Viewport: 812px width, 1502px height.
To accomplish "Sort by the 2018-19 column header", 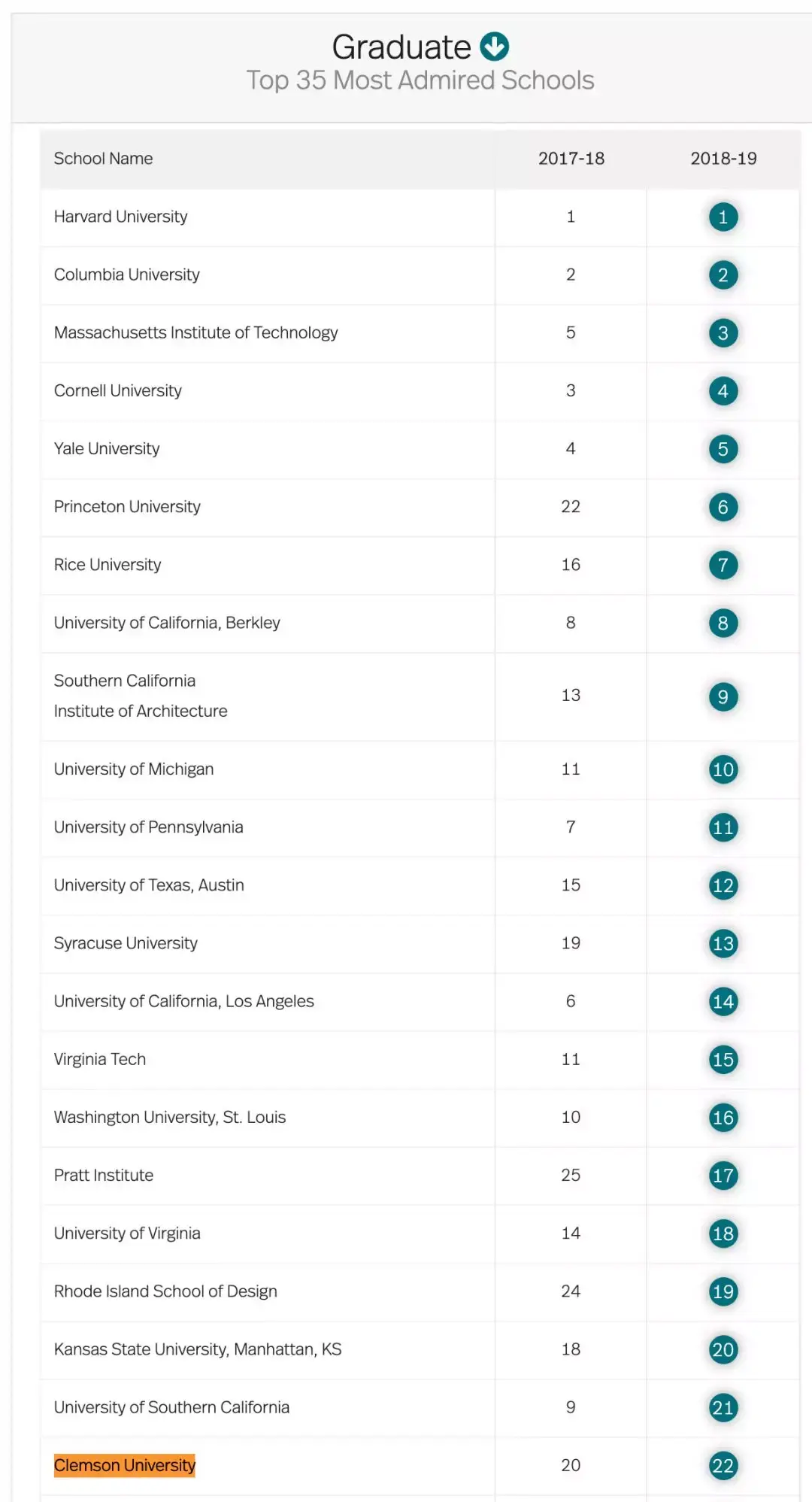I will pos(723,159).
